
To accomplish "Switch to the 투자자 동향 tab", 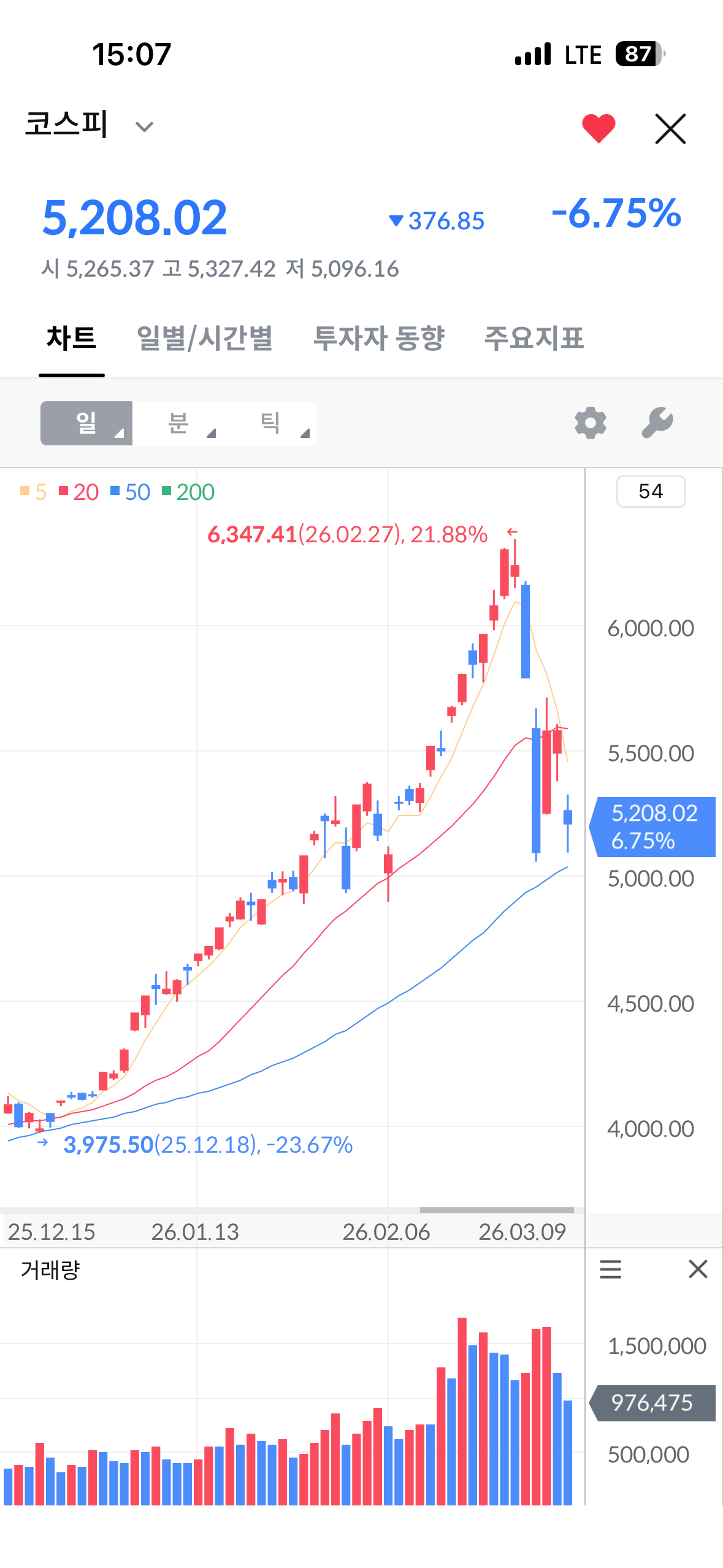I will 378,338.
